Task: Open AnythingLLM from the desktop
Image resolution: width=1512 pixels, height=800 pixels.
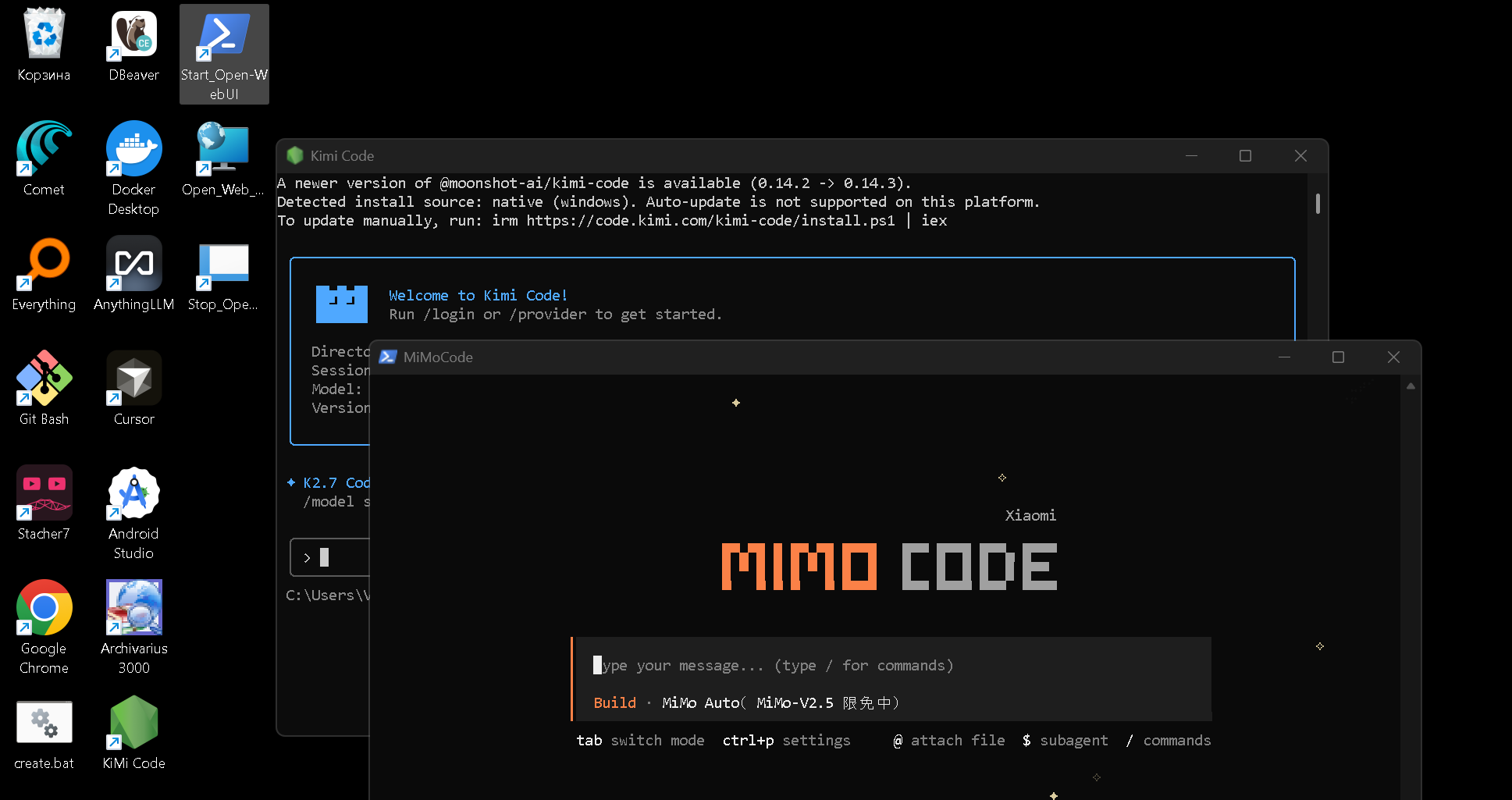Action: (133, 274)
